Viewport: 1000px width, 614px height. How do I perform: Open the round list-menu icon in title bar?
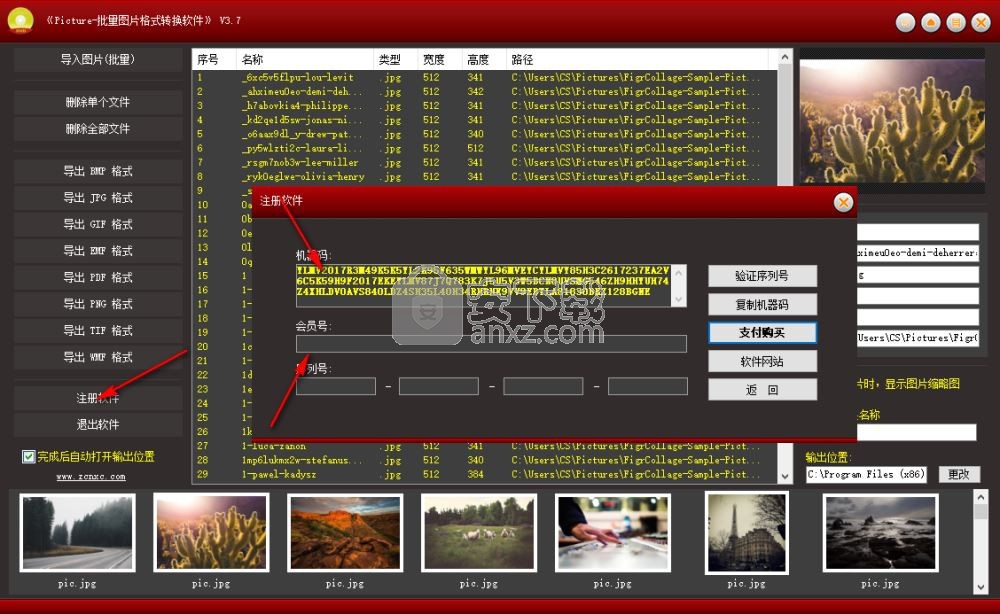tap(955, 22)
